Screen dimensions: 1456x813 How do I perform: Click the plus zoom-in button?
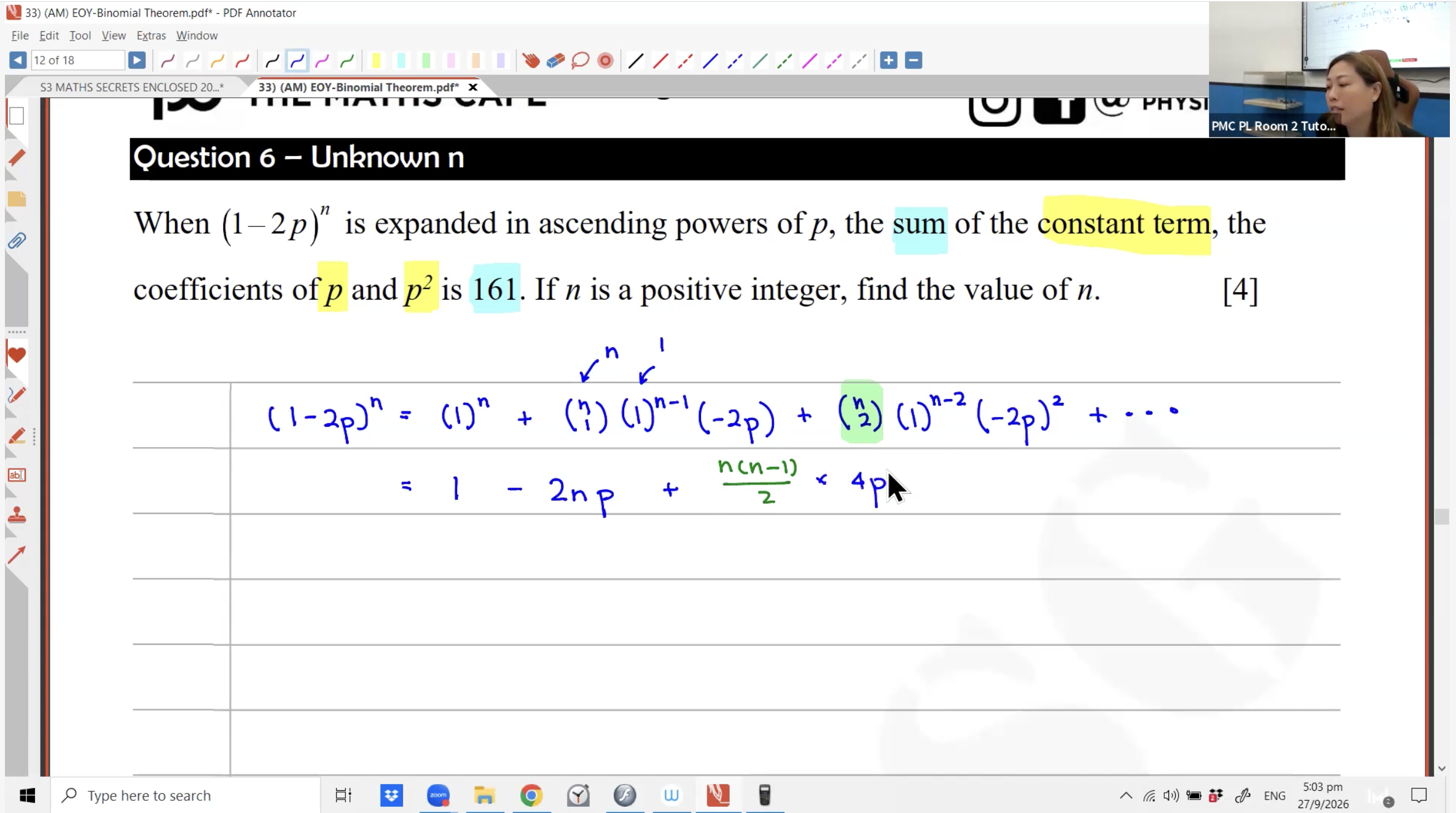(888, 60)
